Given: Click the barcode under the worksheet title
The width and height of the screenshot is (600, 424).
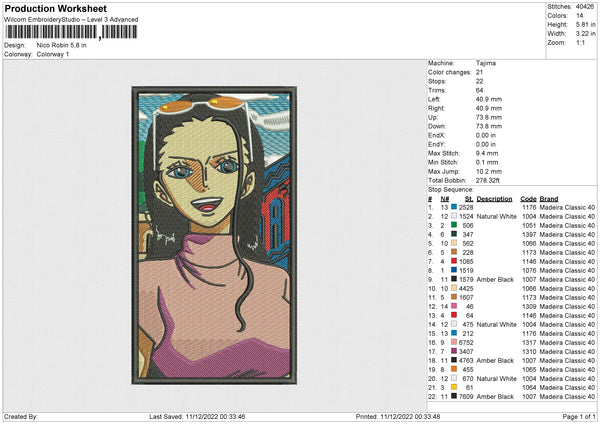Looking at the screenshot, I should pyautogui.click(x=71, y=32).
